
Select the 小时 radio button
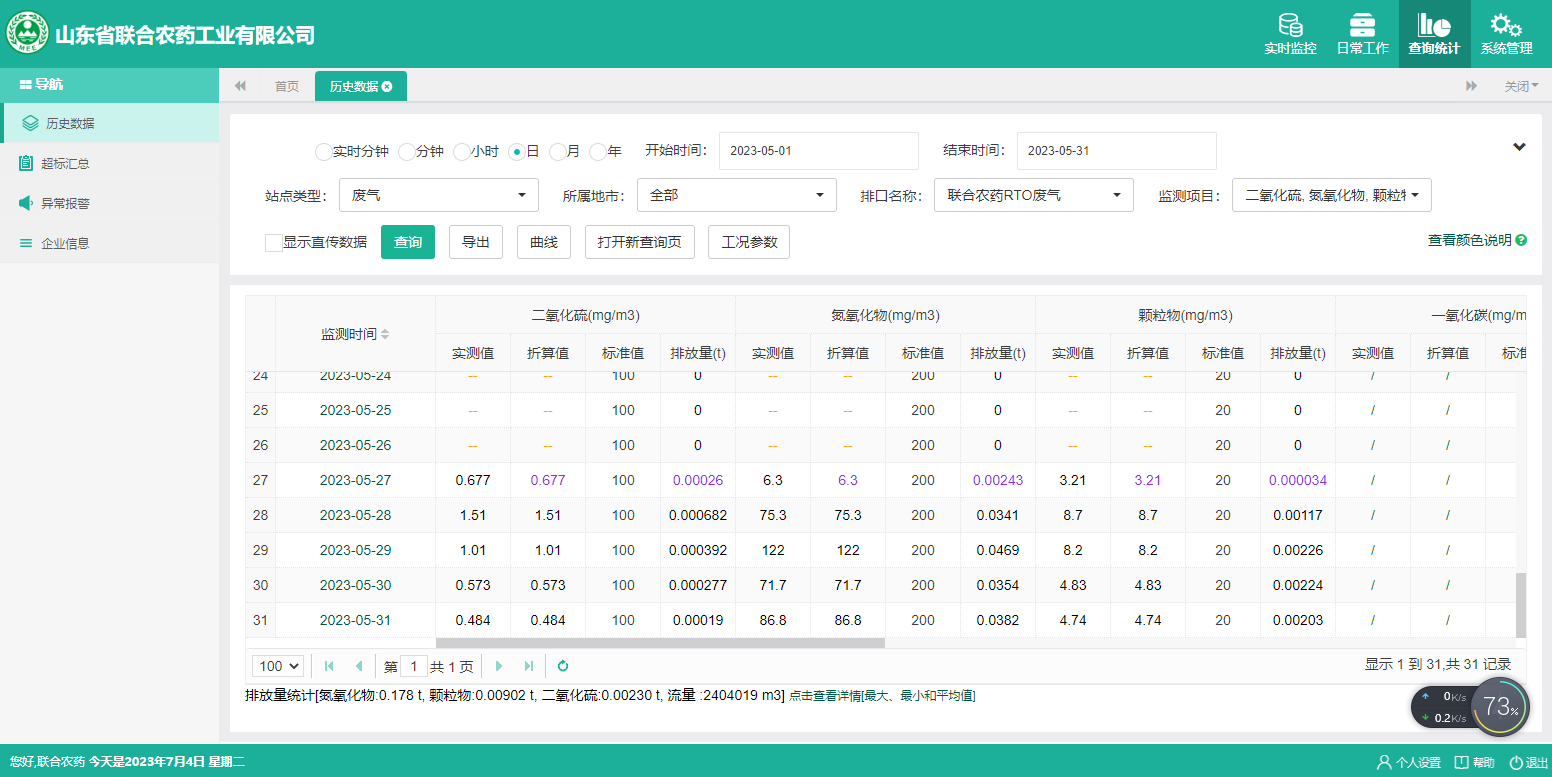point(461,152)
